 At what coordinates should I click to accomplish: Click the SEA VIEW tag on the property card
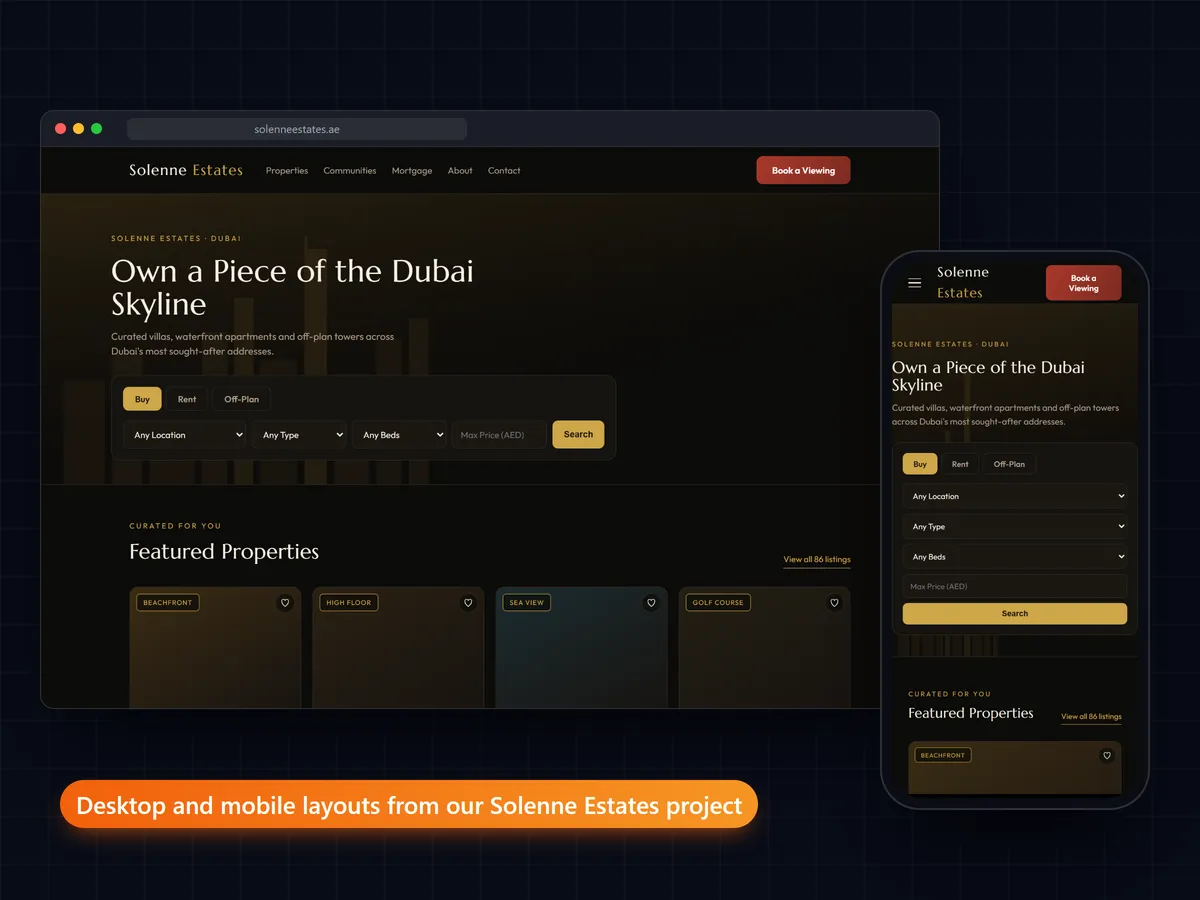527,603
